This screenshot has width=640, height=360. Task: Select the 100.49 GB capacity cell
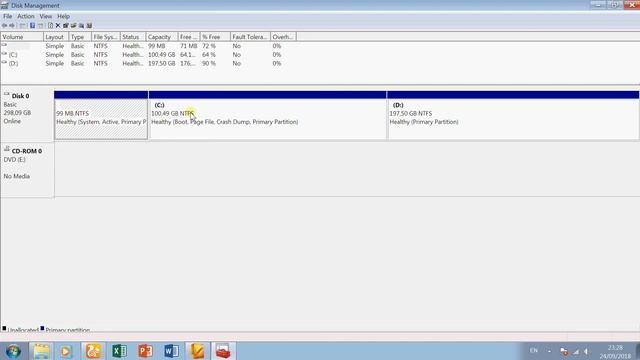point(162,55)
